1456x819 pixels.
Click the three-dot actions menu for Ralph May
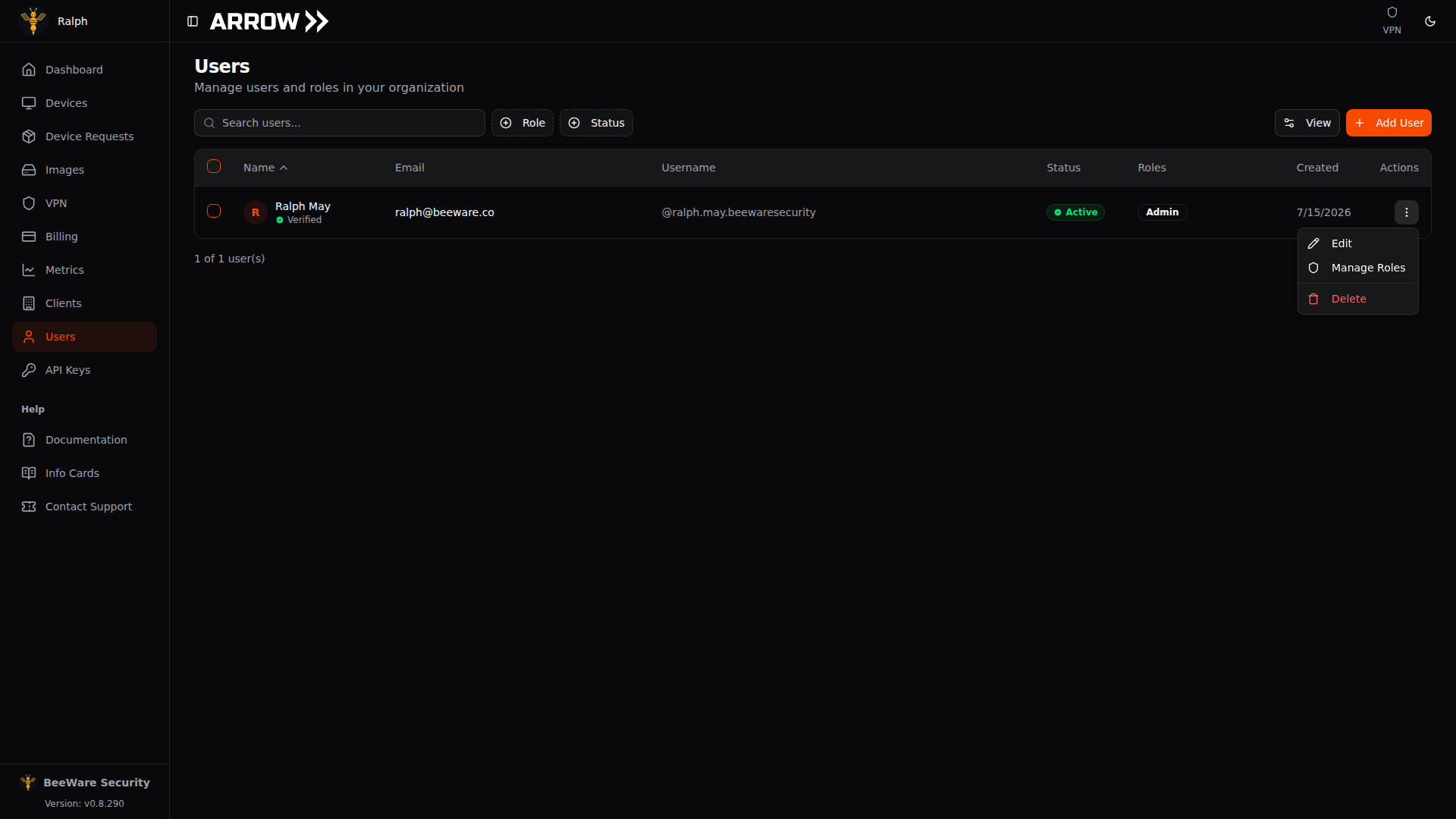click(1406, 212)
